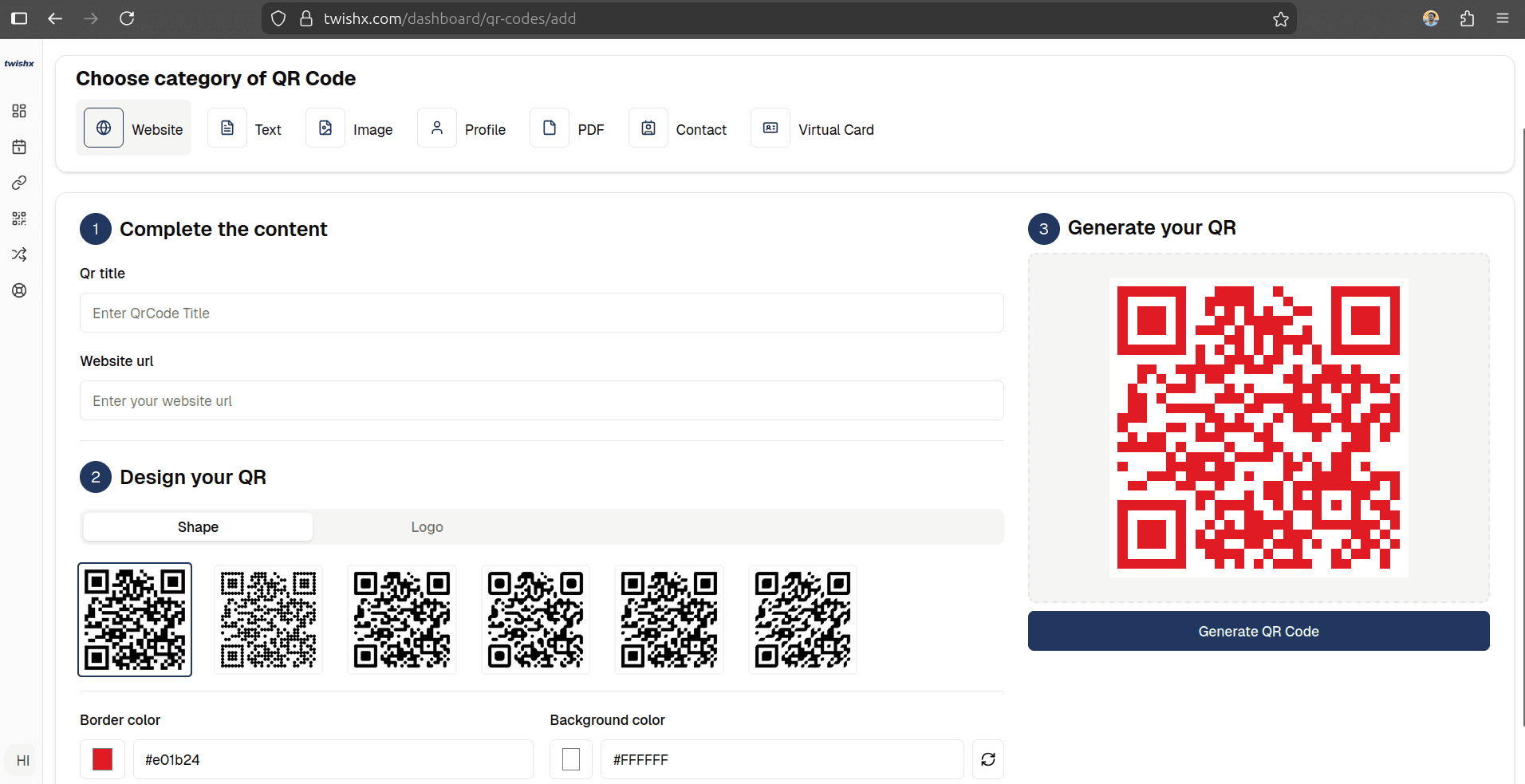Open the browser hamburger menu
Image resolution: width=1525 pixels, height=784 pixels.
click(1503, 18)
